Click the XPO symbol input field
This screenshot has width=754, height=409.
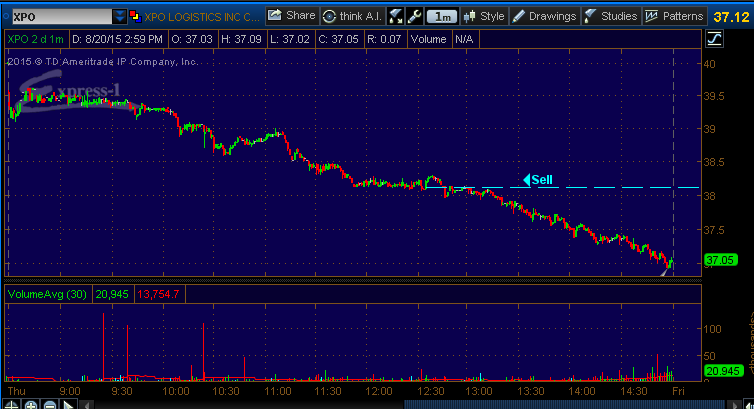pyautogui.click(x=58, y=16)
